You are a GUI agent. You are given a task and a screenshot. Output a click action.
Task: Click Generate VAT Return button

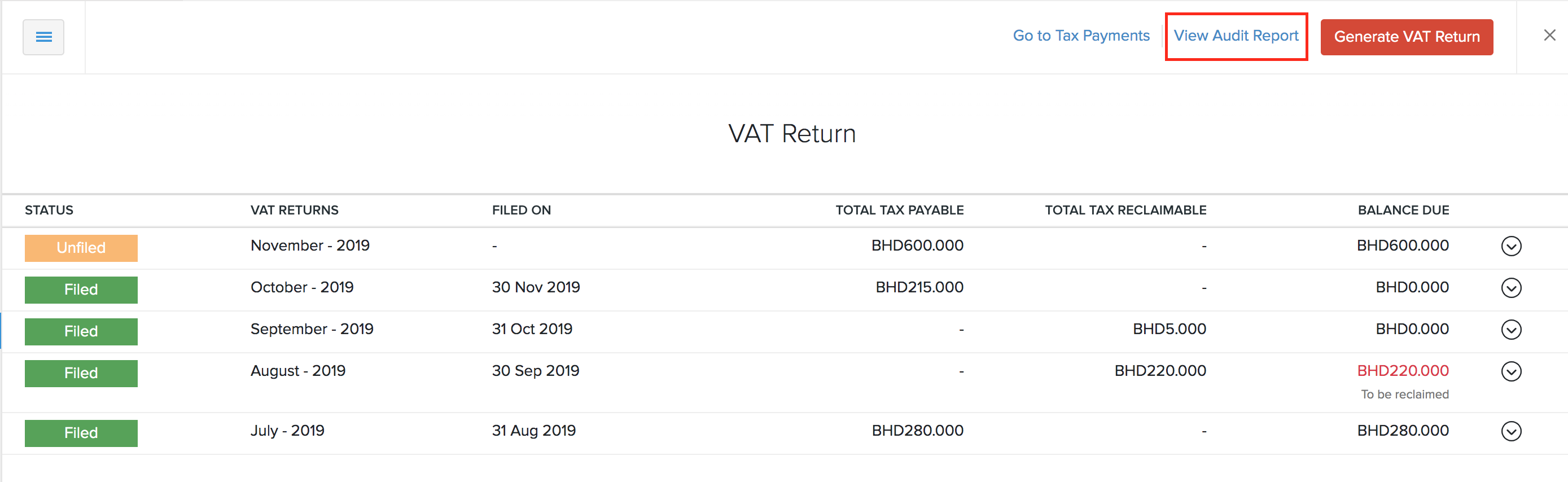pyautogui.click(x=1406, y=37)
